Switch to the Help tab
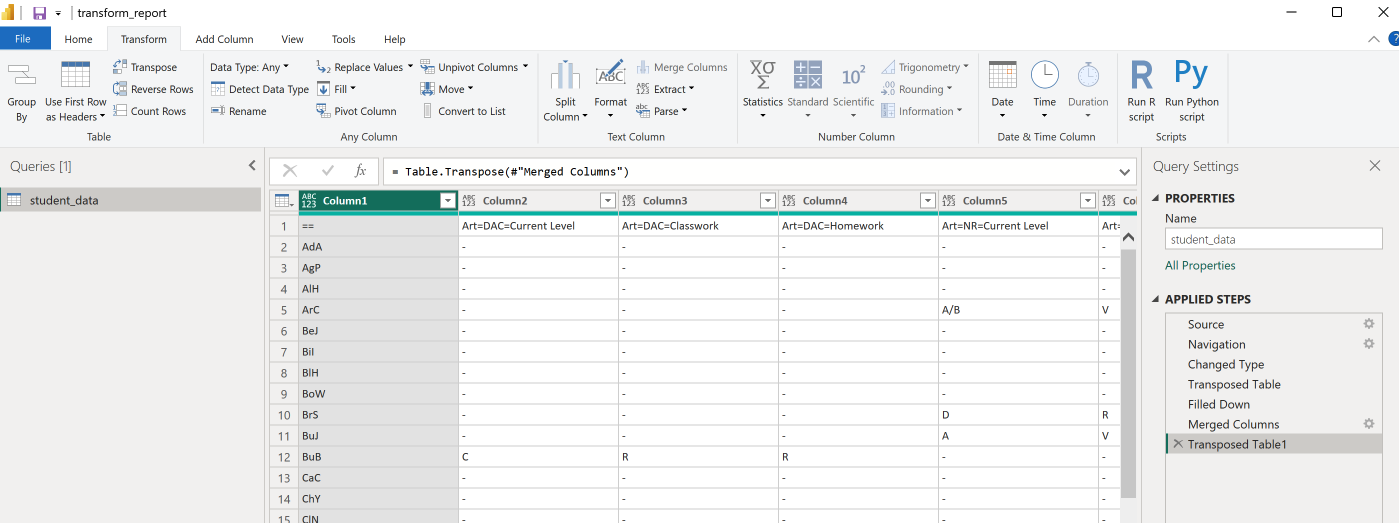This screenshot has height=523, width=1399. (395, 39)
